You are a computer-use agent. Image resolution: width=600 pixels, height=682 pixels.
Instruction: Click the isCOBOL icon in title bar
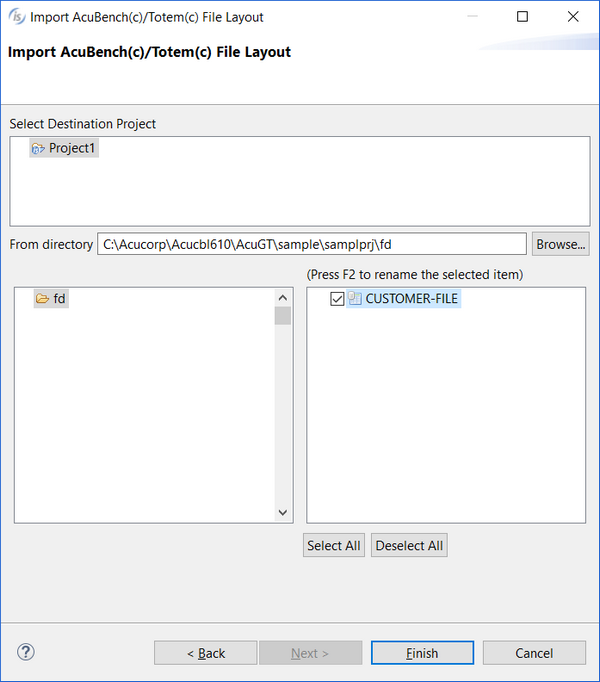[17, 17]
